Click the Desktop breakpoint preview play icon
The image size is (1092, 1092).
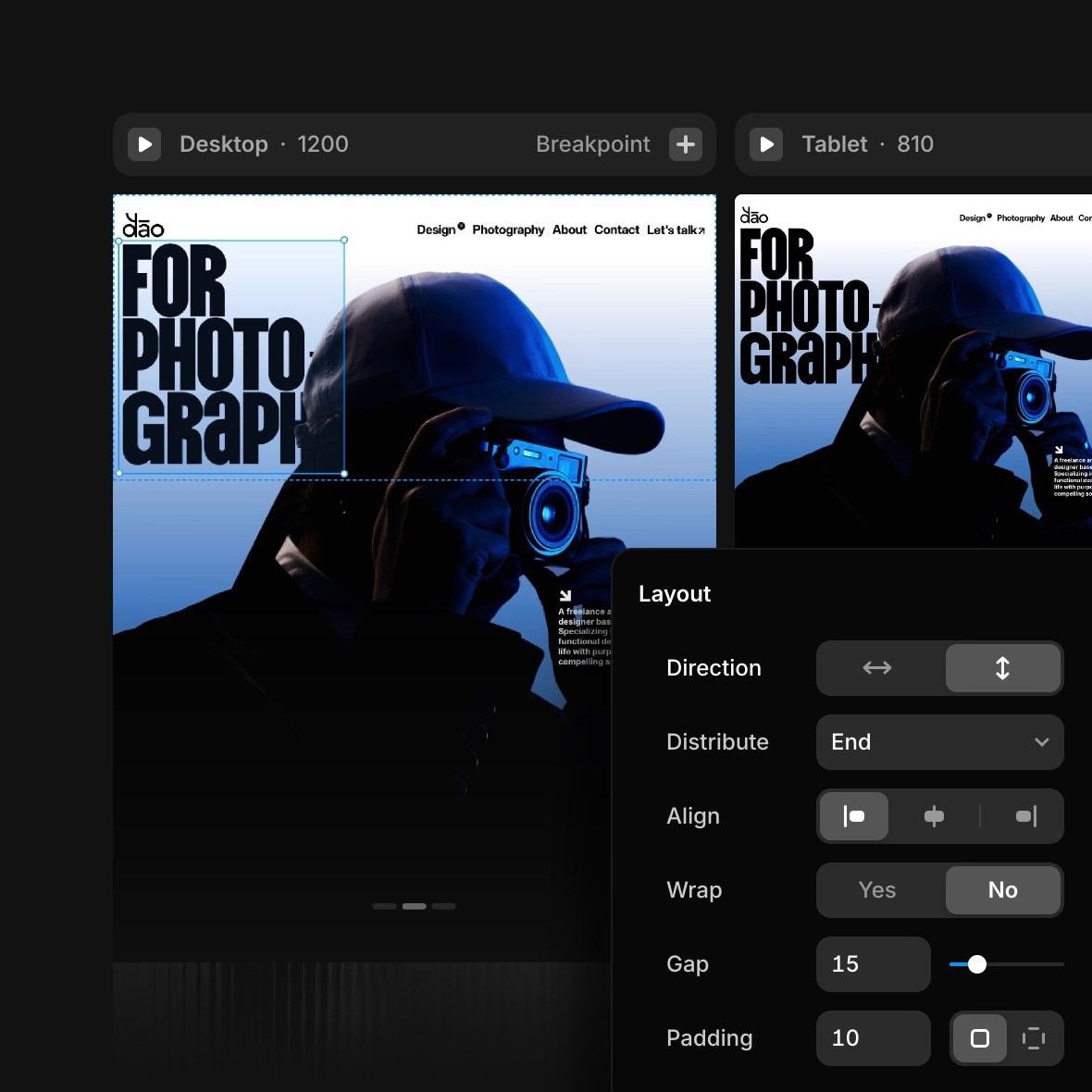tap(144, 144)
